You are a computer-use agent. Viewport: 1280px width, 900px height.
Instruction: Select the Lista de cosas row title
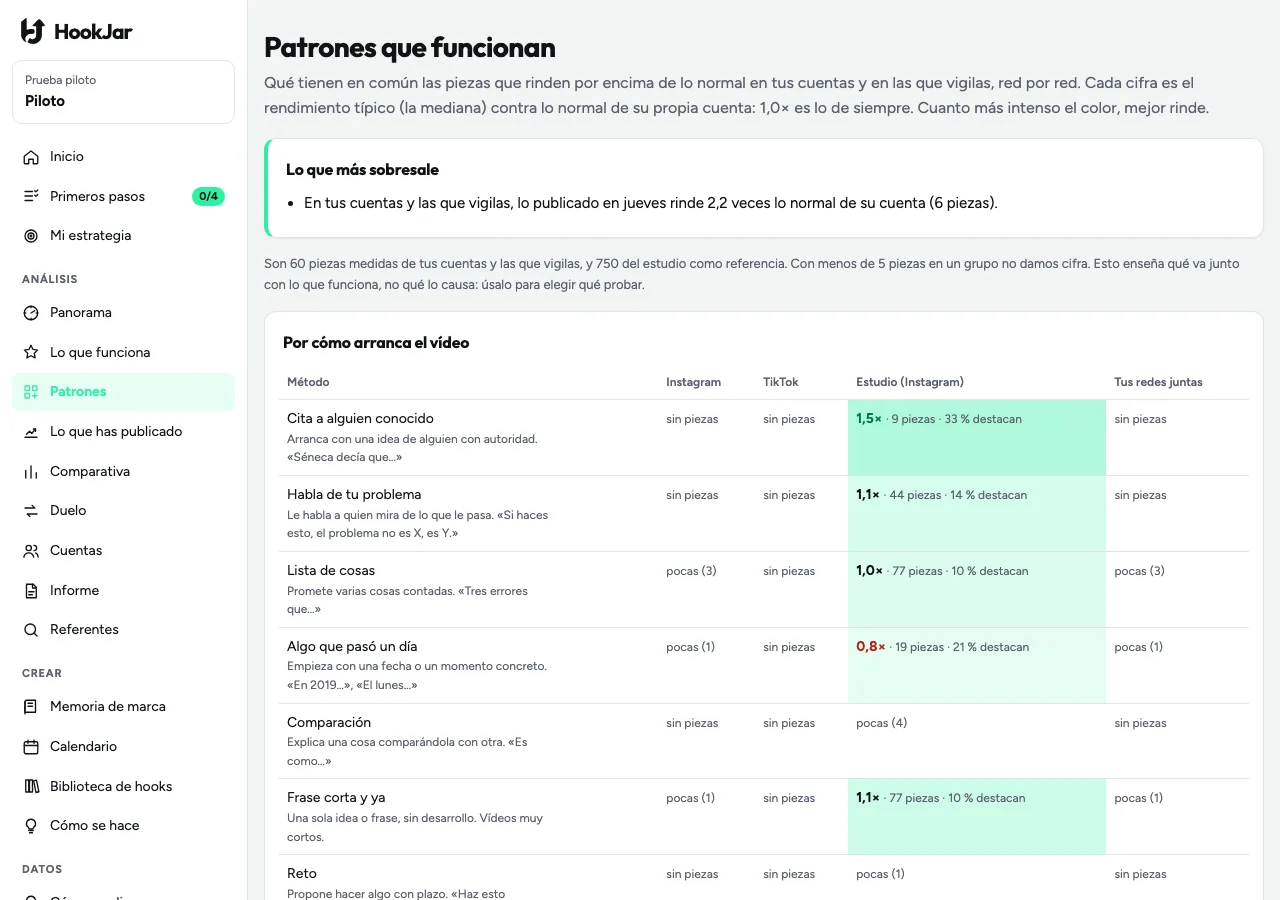pos(331,571)
